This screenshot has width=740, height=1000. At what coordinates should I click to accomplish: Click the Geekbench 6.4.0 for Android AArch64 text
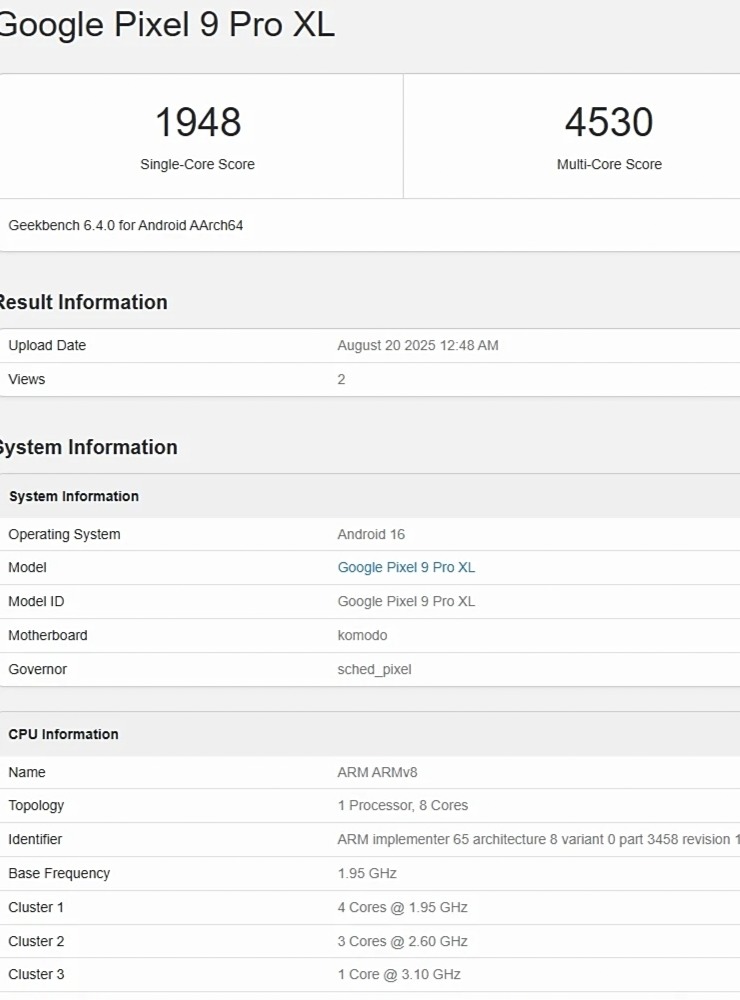click(x=126, y=225)
